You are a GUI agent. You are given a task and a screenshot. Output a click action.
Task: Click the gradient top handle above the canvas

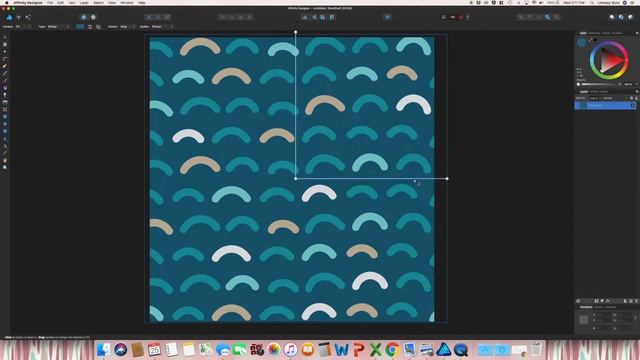point(296,32)
